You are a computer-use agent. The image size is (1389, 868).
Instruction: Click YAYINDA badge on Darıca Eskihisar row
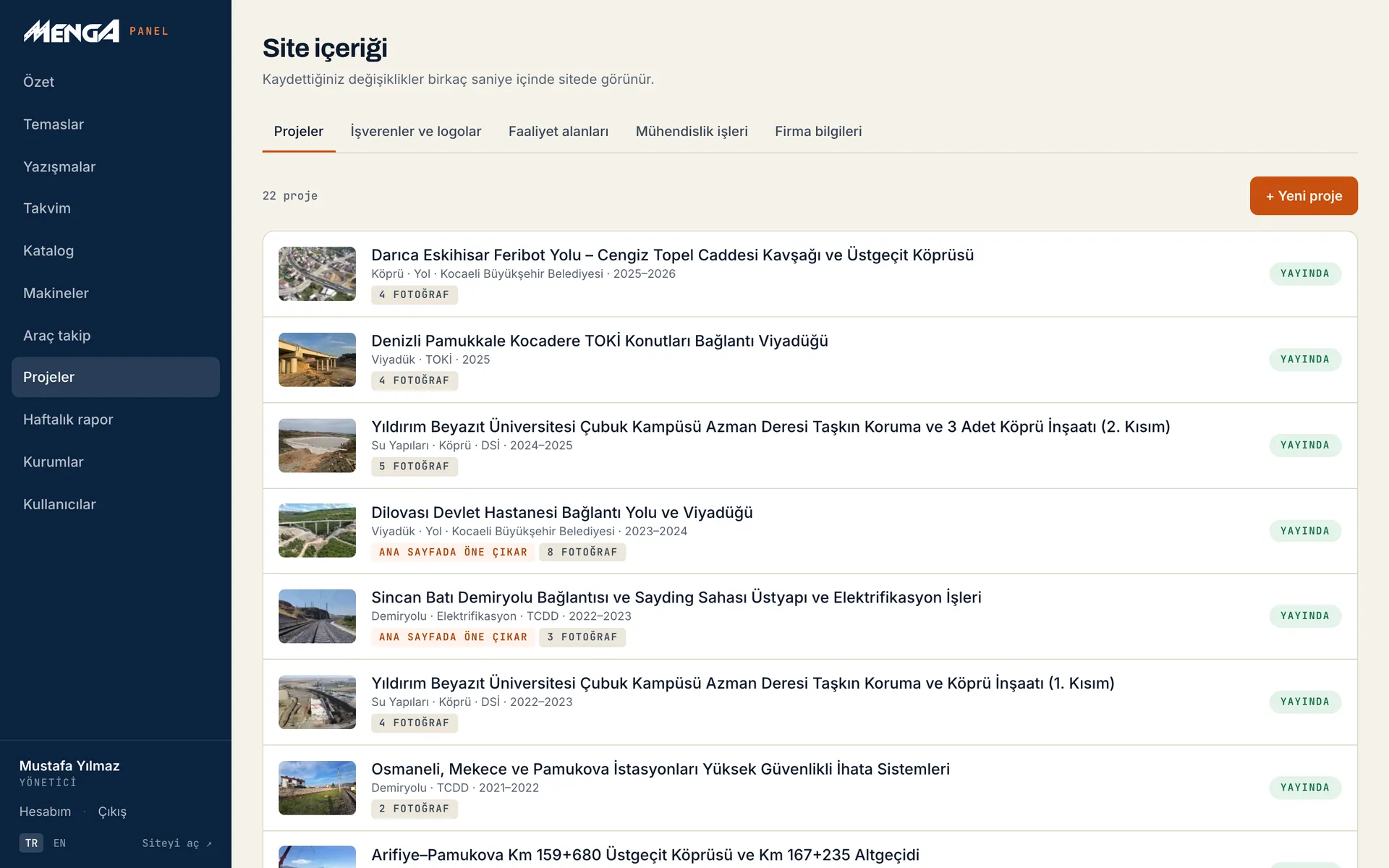pos(1305,274)
